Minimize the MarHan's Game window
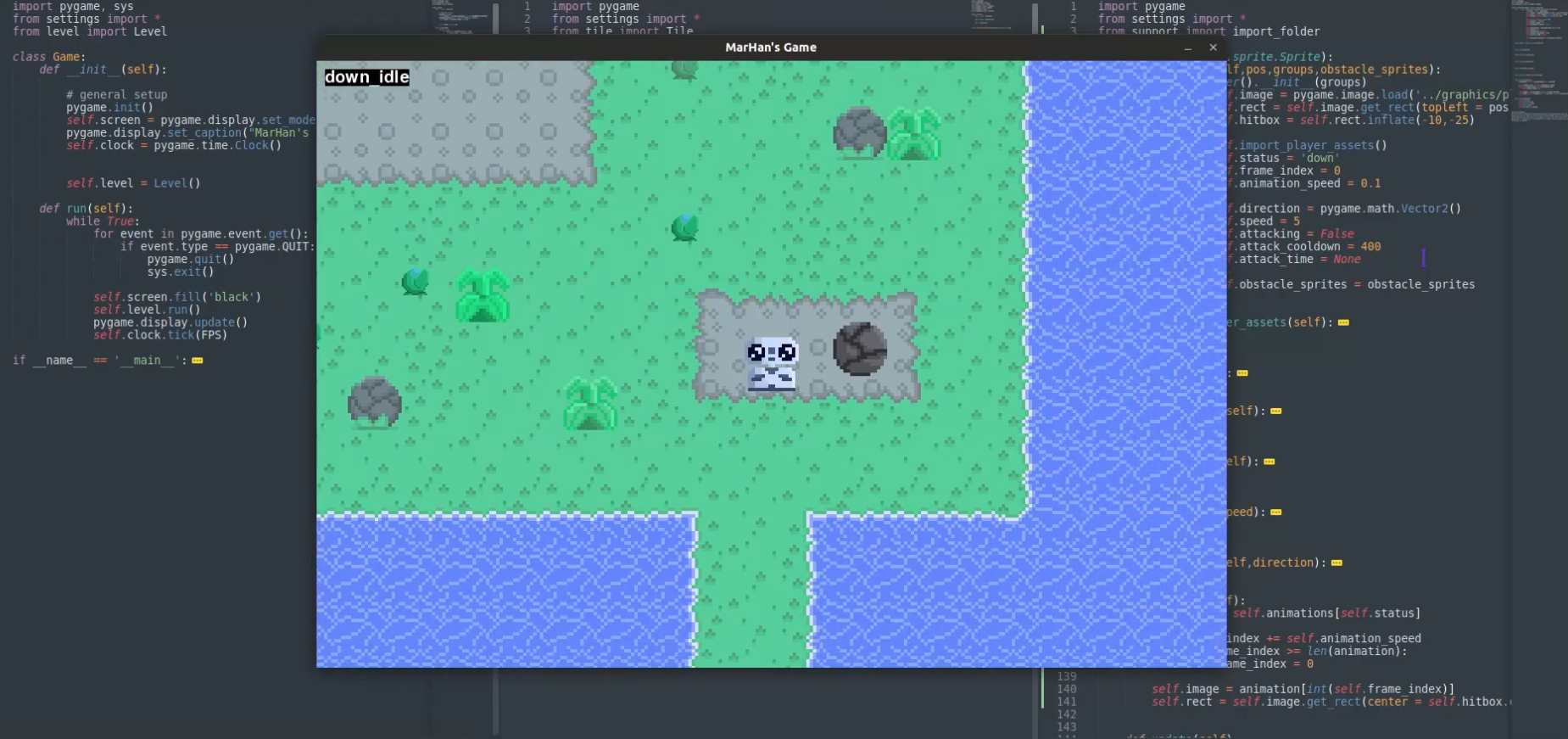Viewport: 1568px width, 739px height. [1188, 48]
